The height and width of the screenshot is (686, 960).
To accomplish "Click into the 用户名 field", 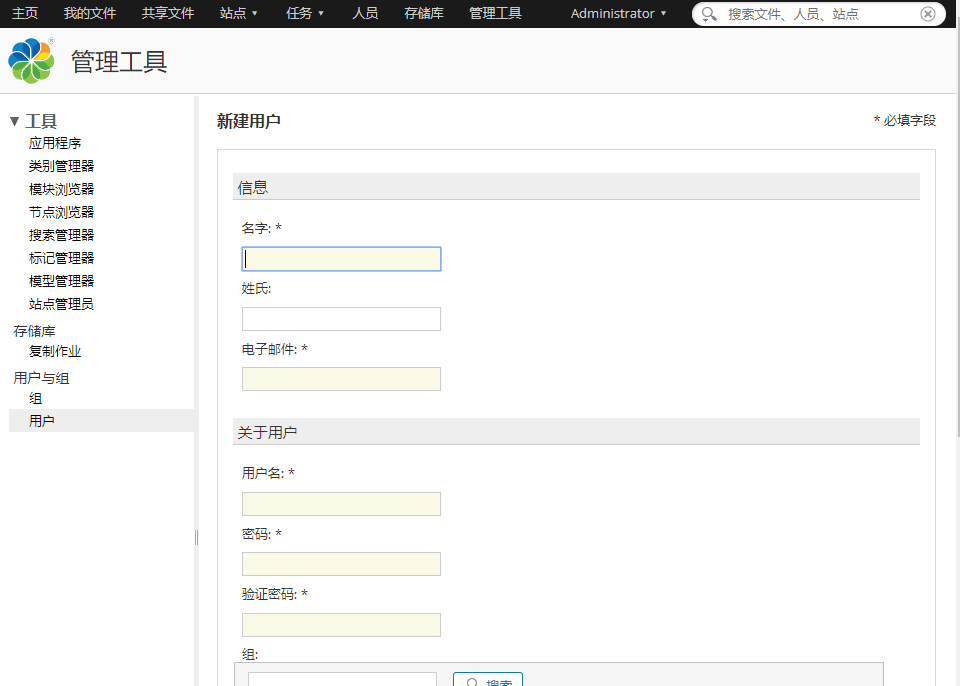I will 341,504.
